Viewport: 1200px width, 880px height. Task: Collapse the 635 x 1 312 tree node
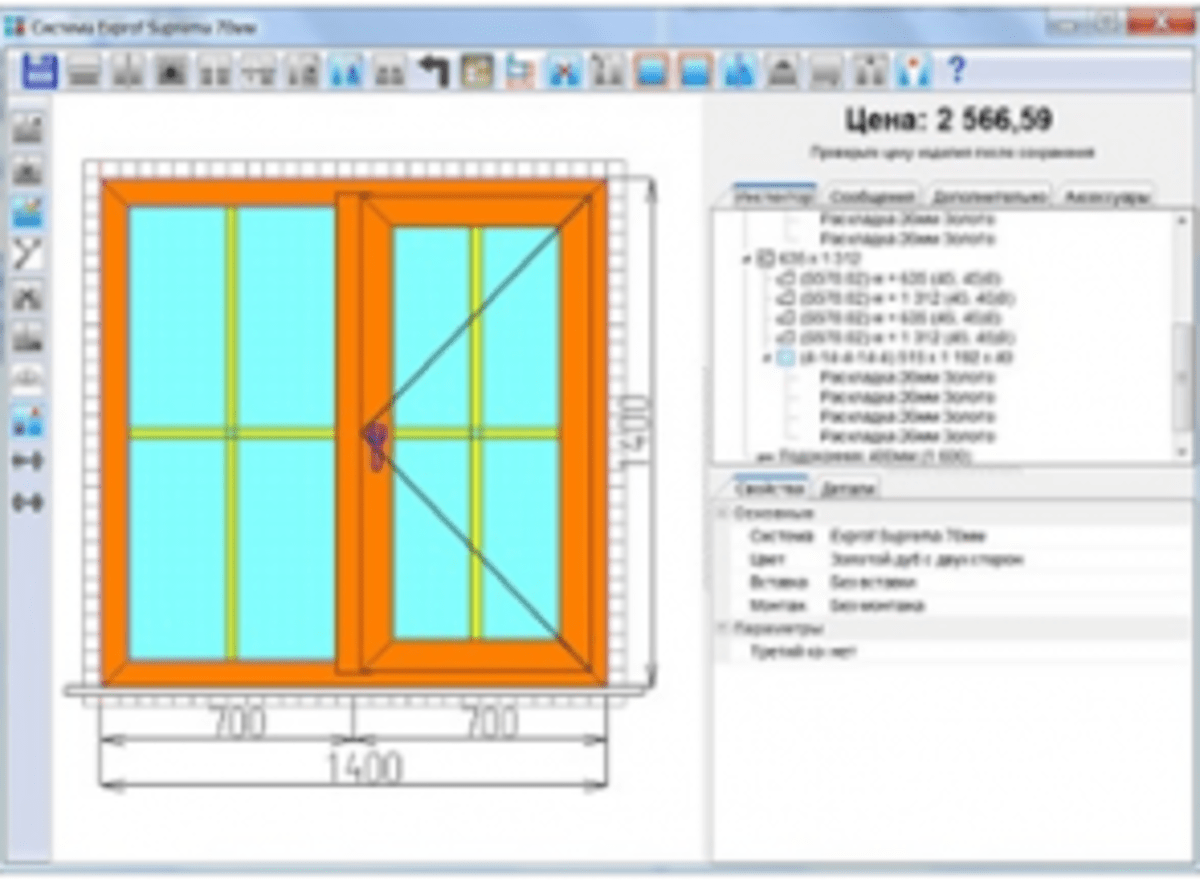tap(746, 259)
